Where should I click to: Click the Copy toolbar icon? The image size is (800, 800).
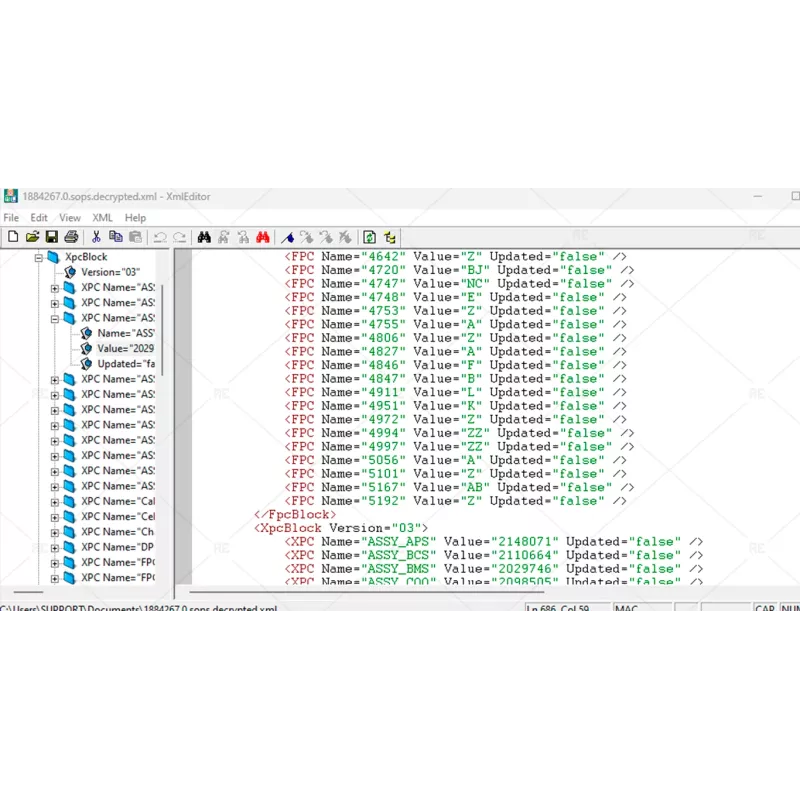click(x=116, y=236)
